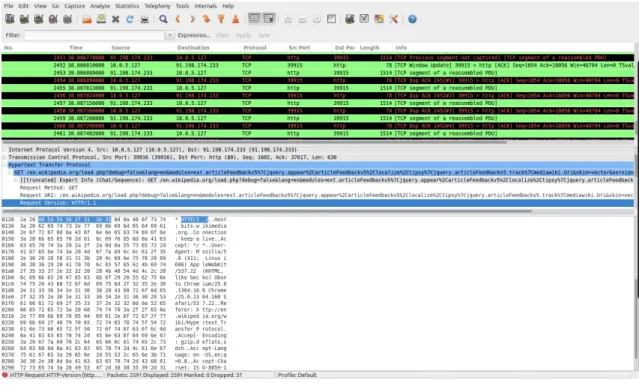Image resolution: width=639 pixels, height=386 pixels.
Task: Click the filter Save button
Action: (264, 35)
